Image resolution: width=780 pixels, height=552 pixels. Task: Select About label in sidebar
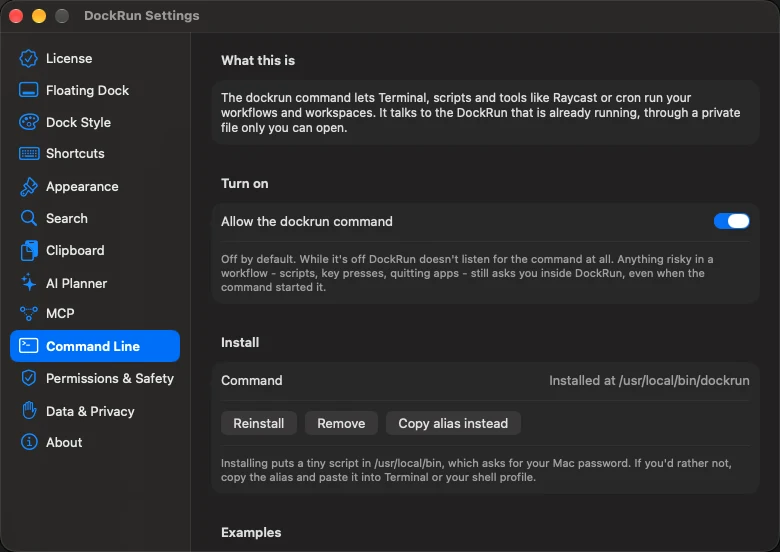coord(64,442)
